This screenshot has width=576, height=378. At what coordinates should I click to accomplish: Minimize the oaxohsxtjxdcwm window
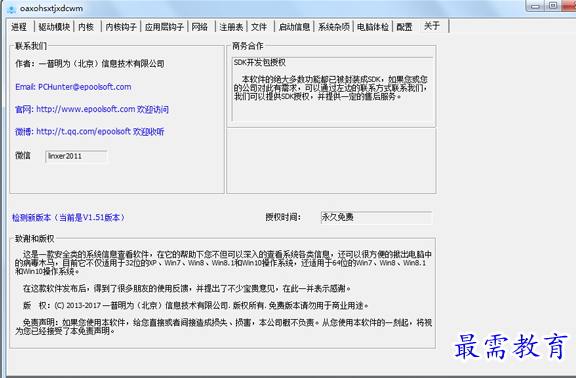coord(535,6)
